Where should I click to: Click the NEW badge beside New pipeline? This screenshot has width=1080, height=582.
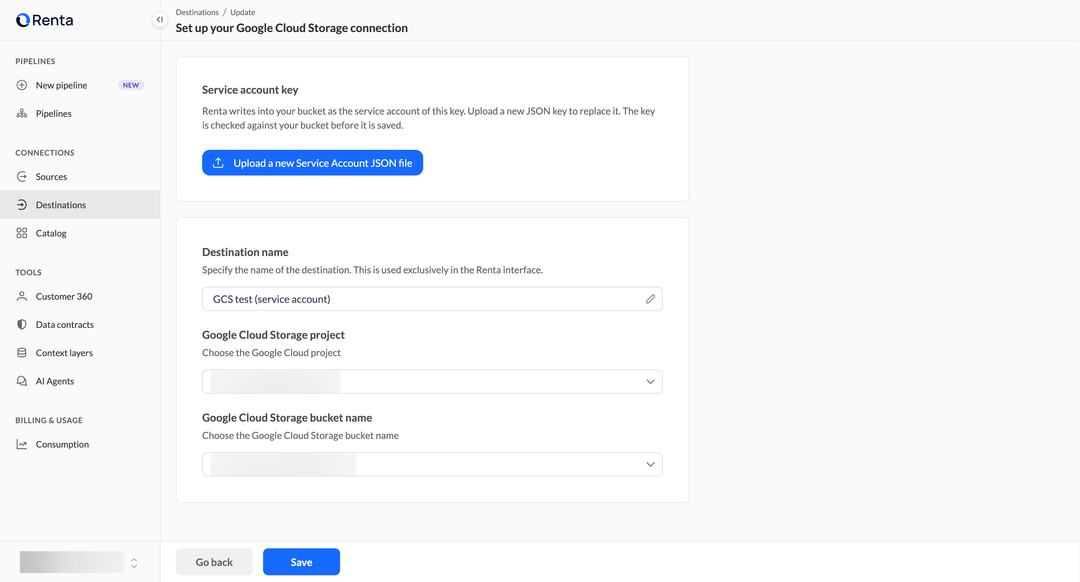[x=131, y=85]
